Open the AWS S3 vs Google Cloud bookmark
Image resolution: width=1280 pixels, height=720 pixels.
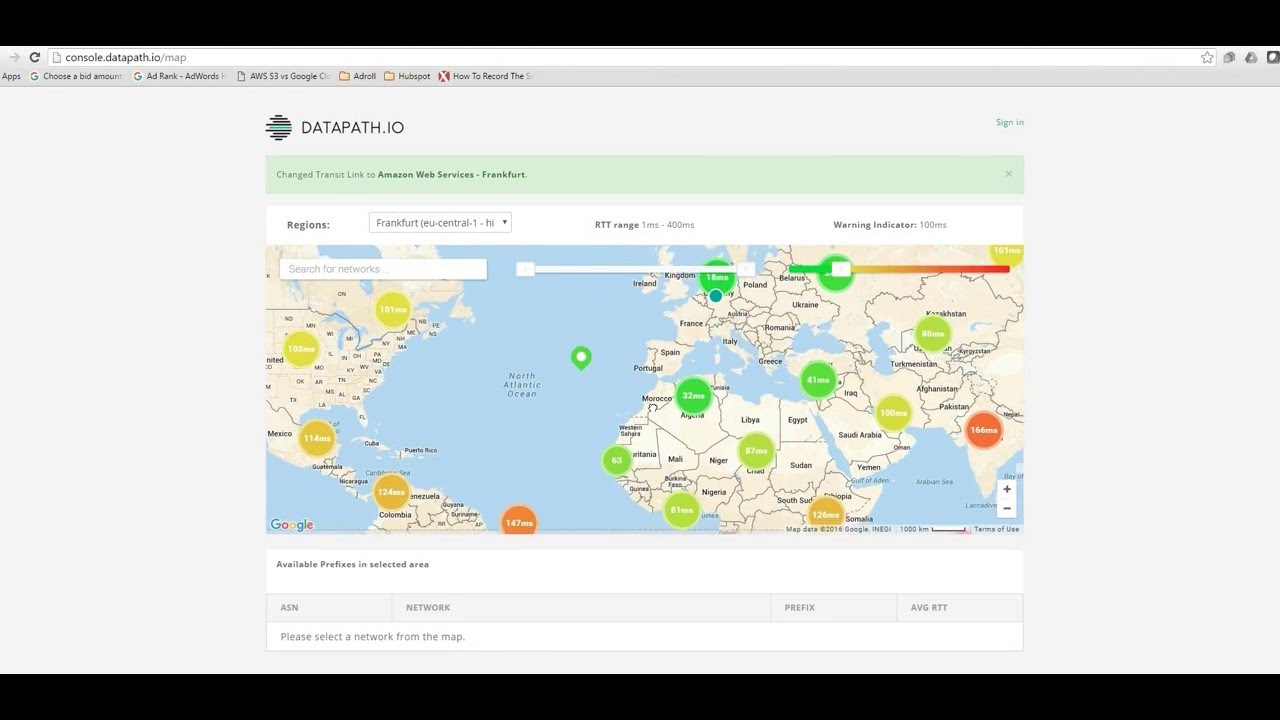click(x=283, y=76)
